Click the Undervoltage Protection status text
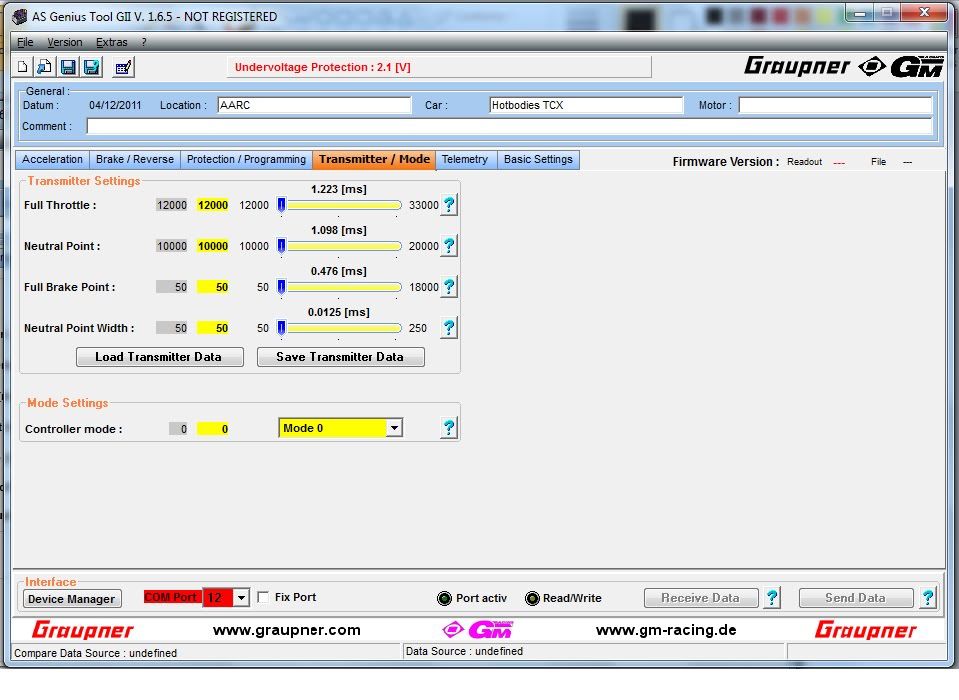Image resolution: width=959 pixels, height=700 pixels. tap(323, 67)
